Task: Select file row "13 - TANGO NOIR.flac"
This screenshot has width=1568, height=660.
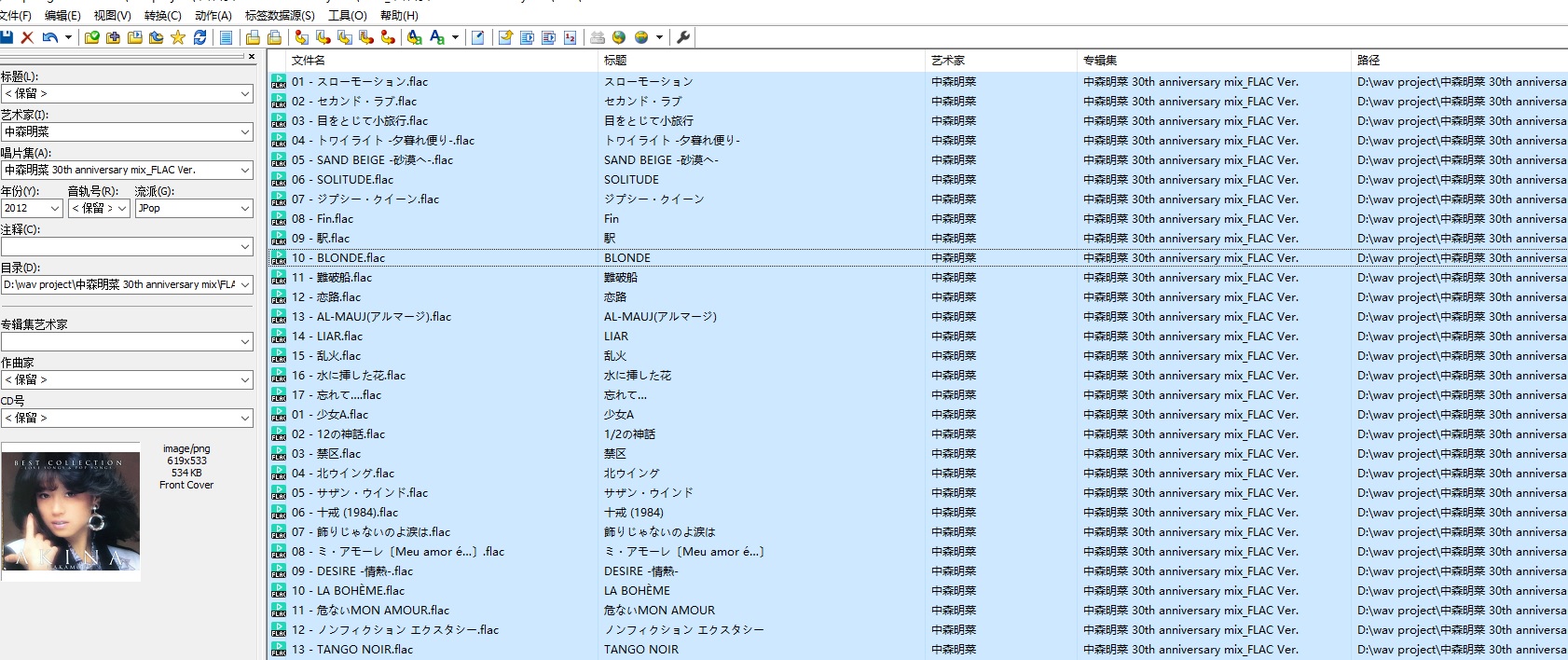Action: tap(918, 650)
